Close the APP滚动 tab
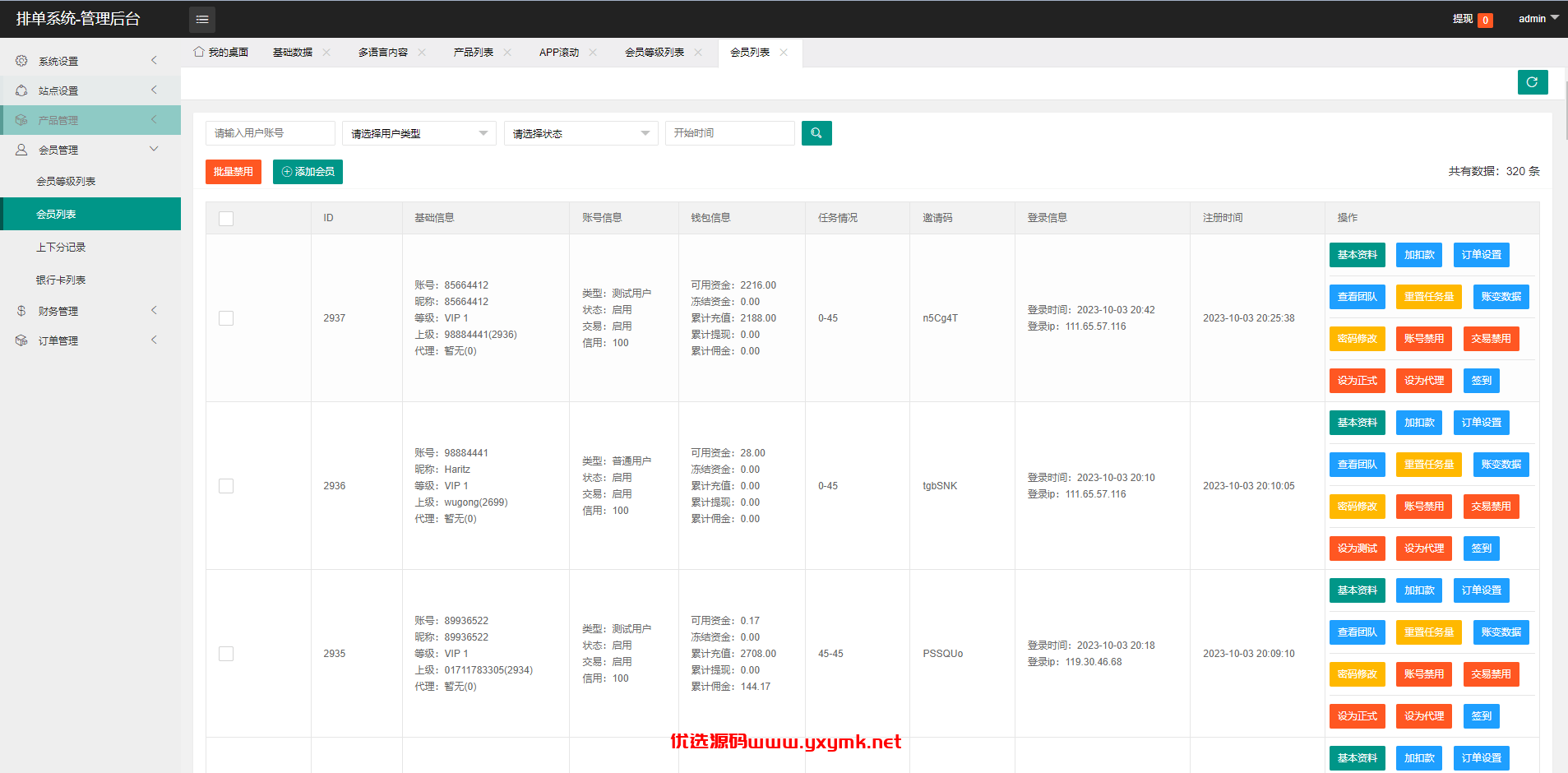This screenshot has height=773, width=1568. tap(593, 52)
